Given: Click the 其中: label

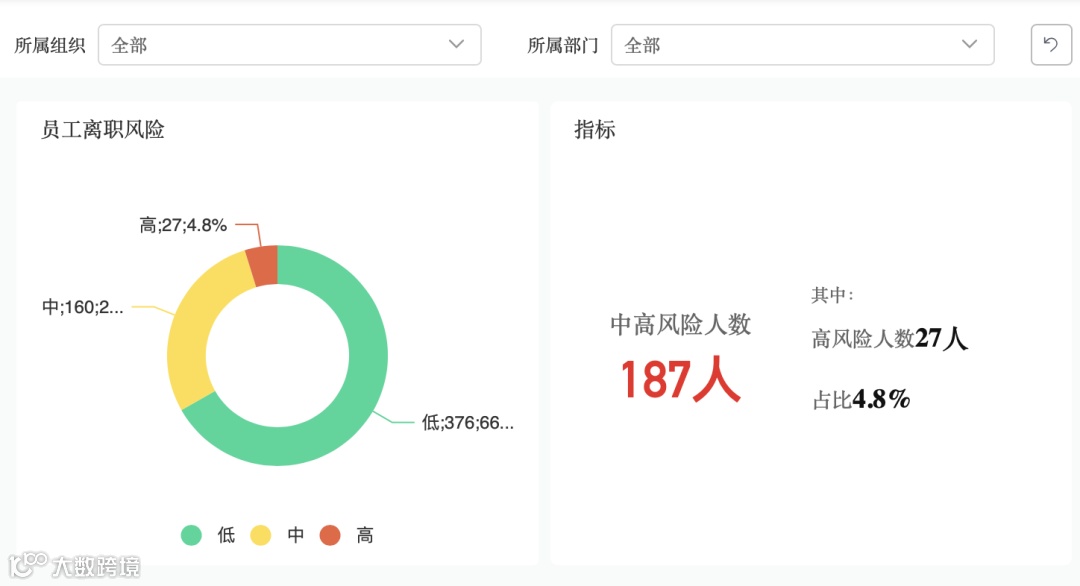Looking at the screenshot, I should [832, 295].
